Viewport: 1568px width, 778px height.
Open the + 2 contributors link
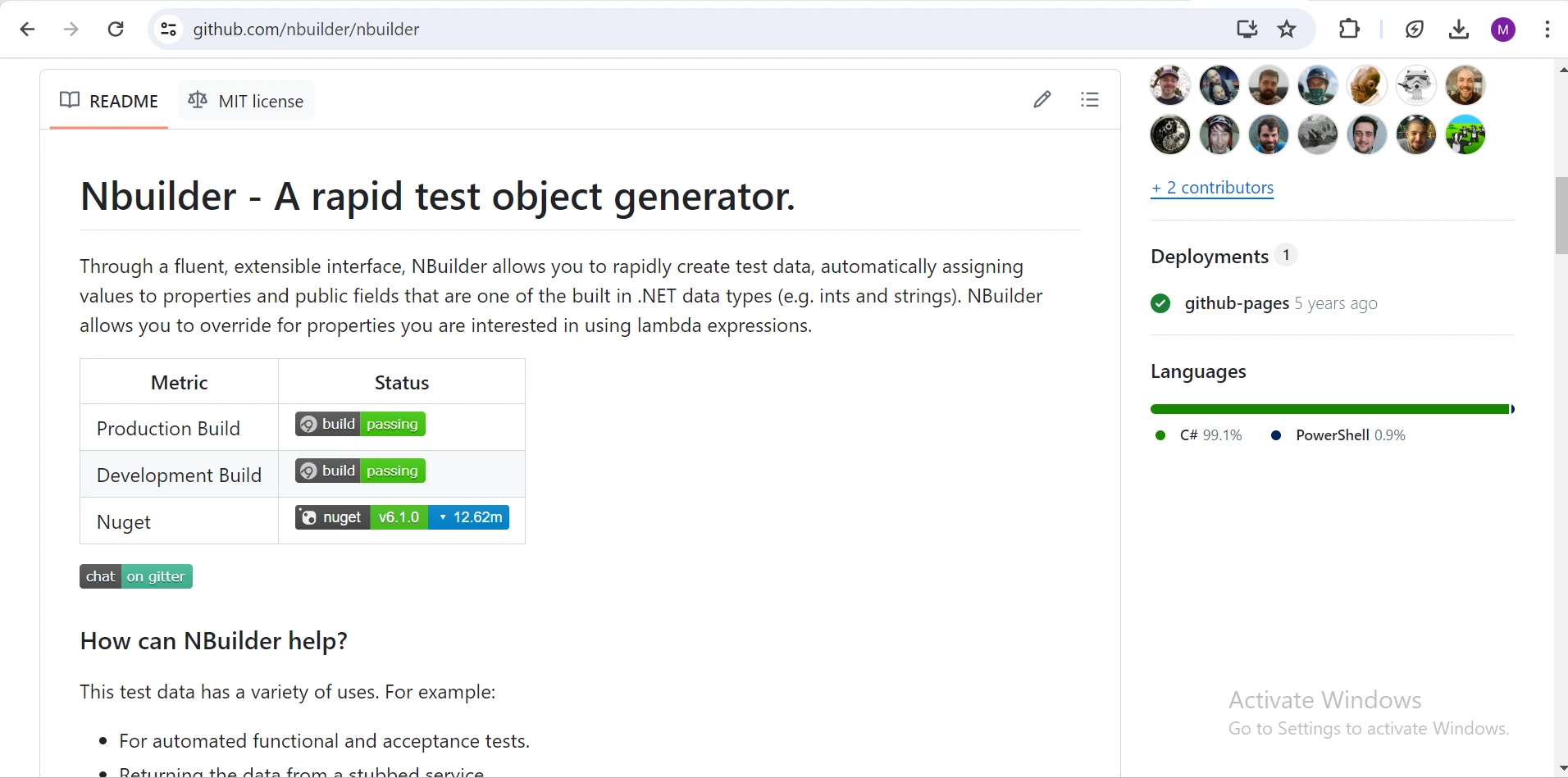pos(1212,188)
